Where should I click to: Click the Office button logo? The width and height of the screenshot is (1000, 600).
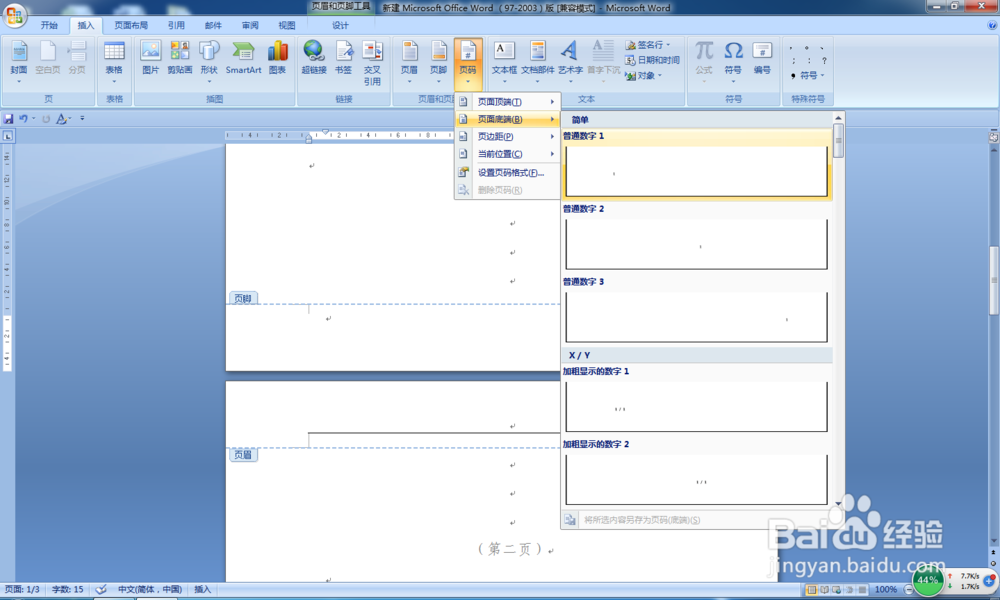pyautogui.click(x=14, y=15)
